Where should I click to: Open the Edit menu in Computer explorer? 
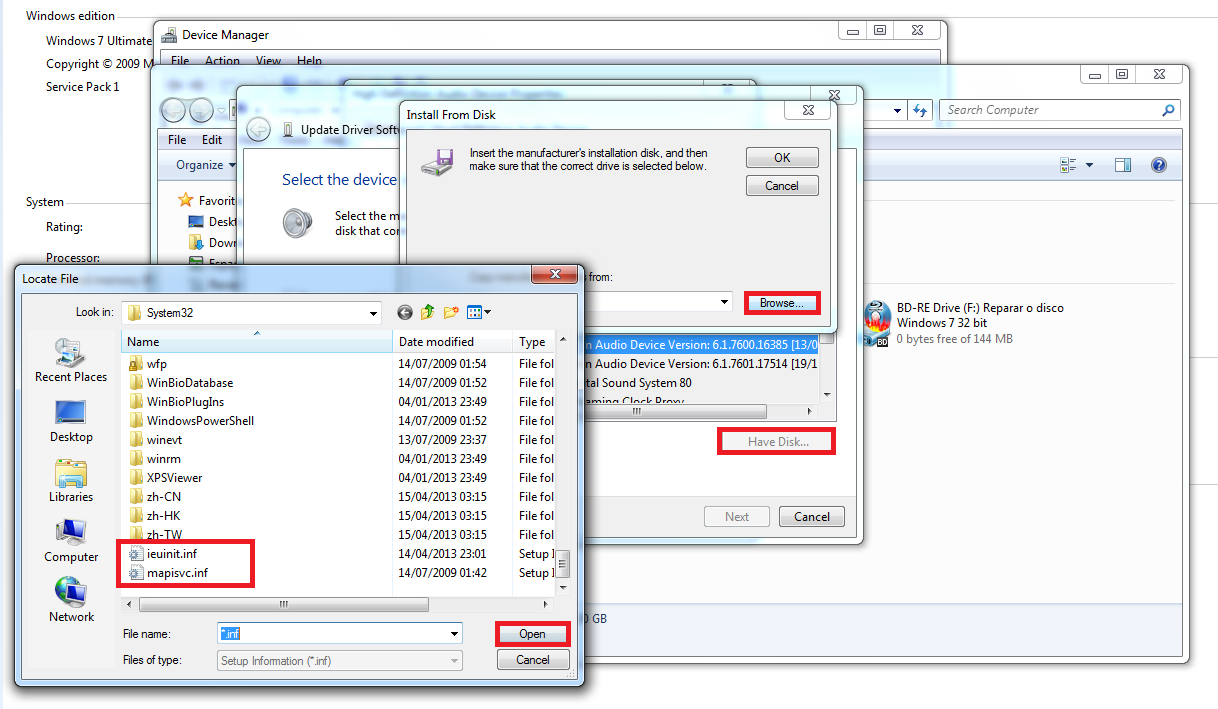tap(212, 140)
